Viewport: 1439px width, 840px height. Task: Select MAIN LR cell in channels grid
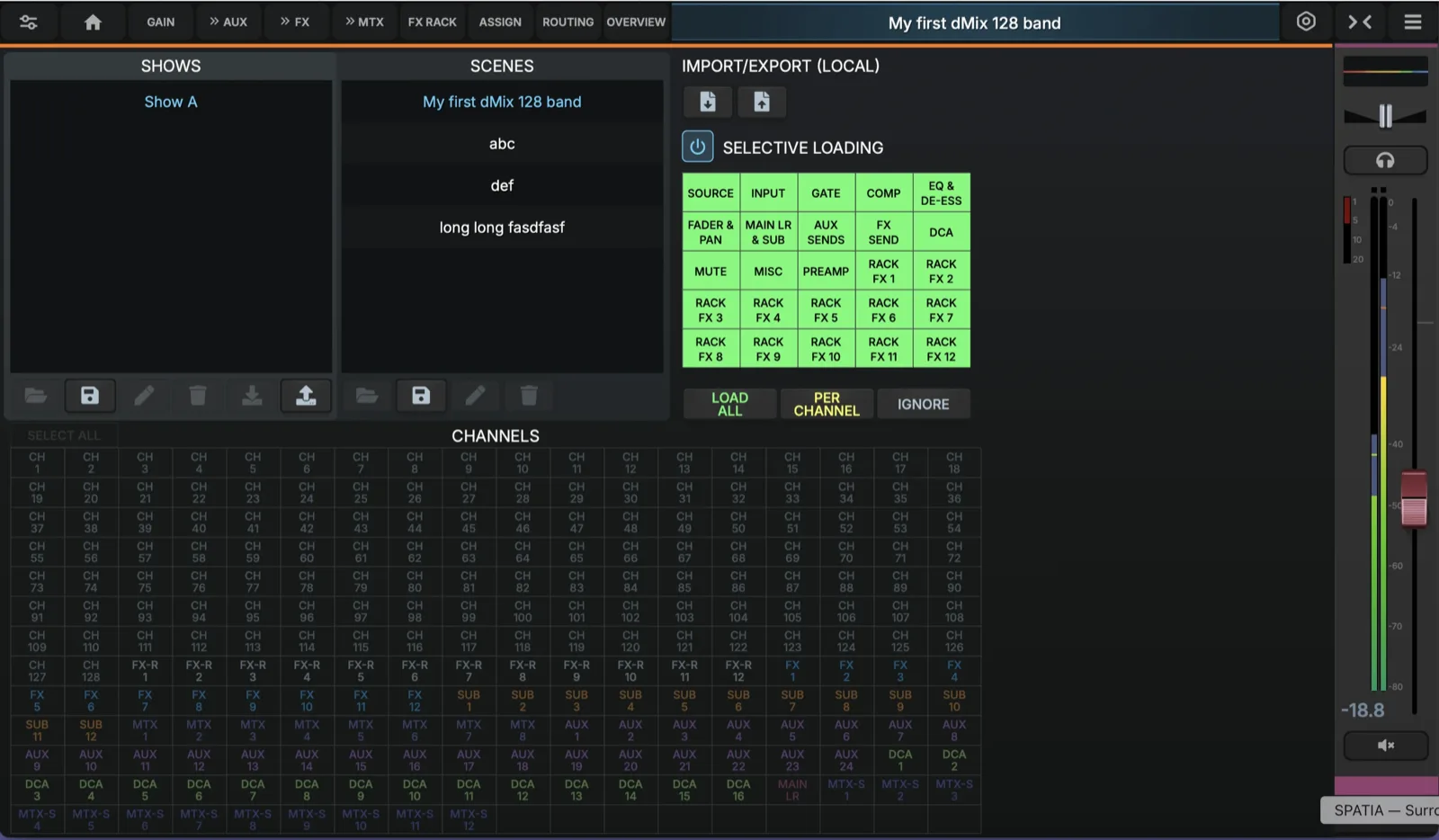click(x=792, y=790)
